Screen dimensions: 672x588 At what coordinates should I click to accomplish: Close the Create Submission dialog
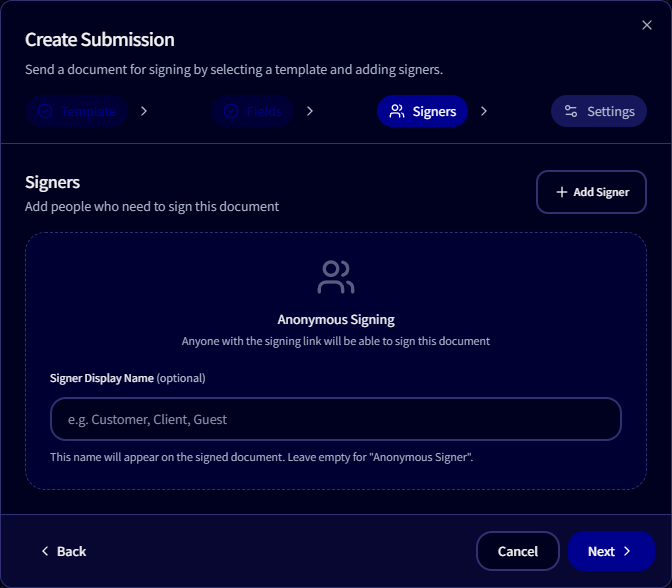pyautogui.click(x=647, y=25)
